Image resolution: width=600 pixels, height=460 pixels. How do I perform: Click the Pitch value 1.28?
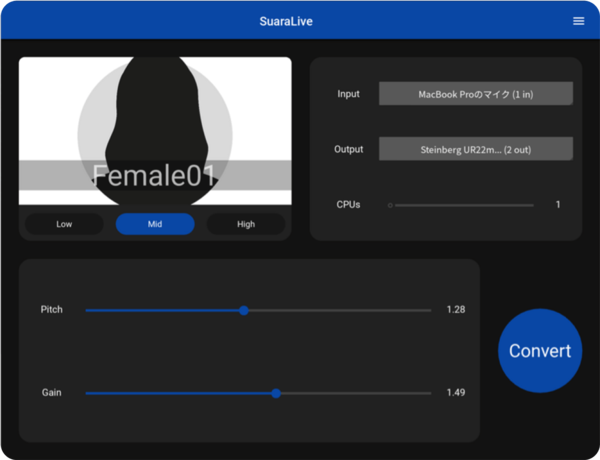point(455,310)
